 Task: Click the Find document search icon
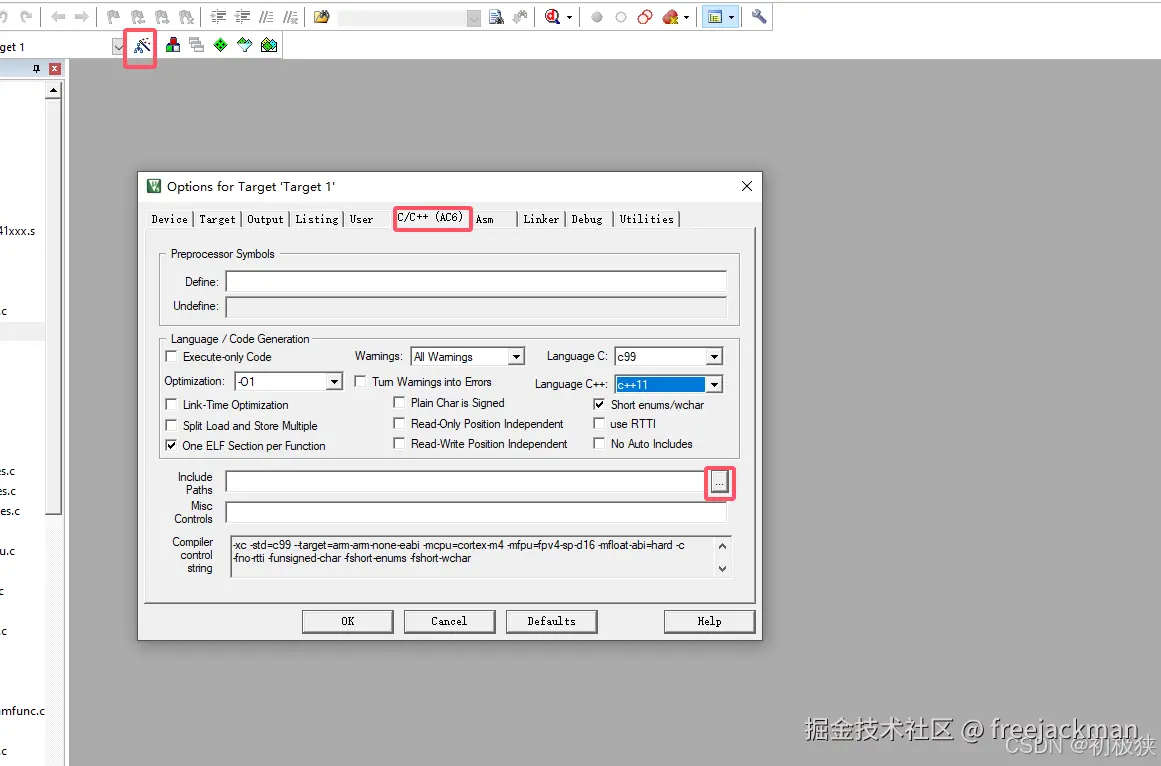click(x=496, y=16)
